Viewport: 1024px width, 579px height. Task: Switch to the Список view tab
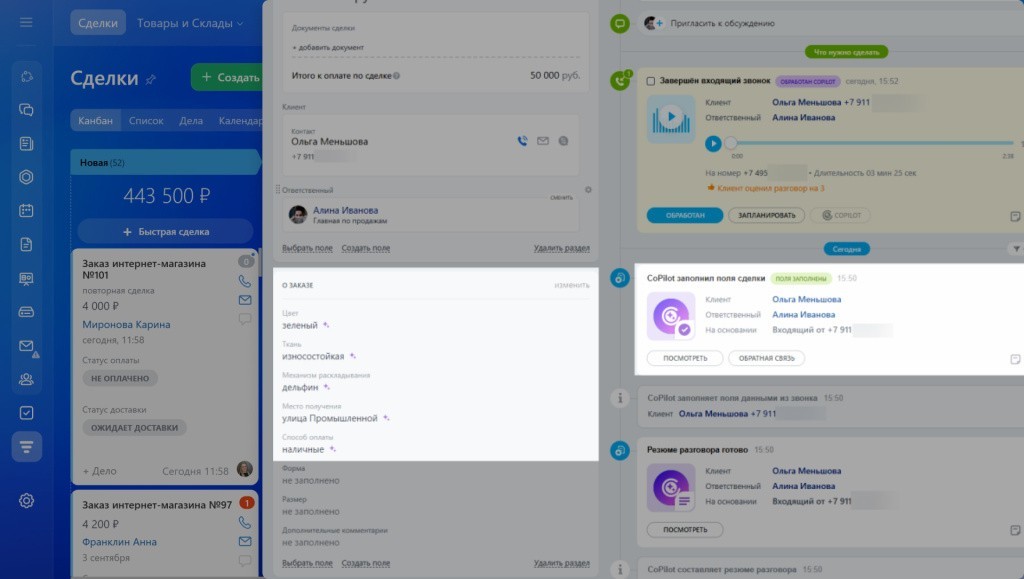click(146, 121)
